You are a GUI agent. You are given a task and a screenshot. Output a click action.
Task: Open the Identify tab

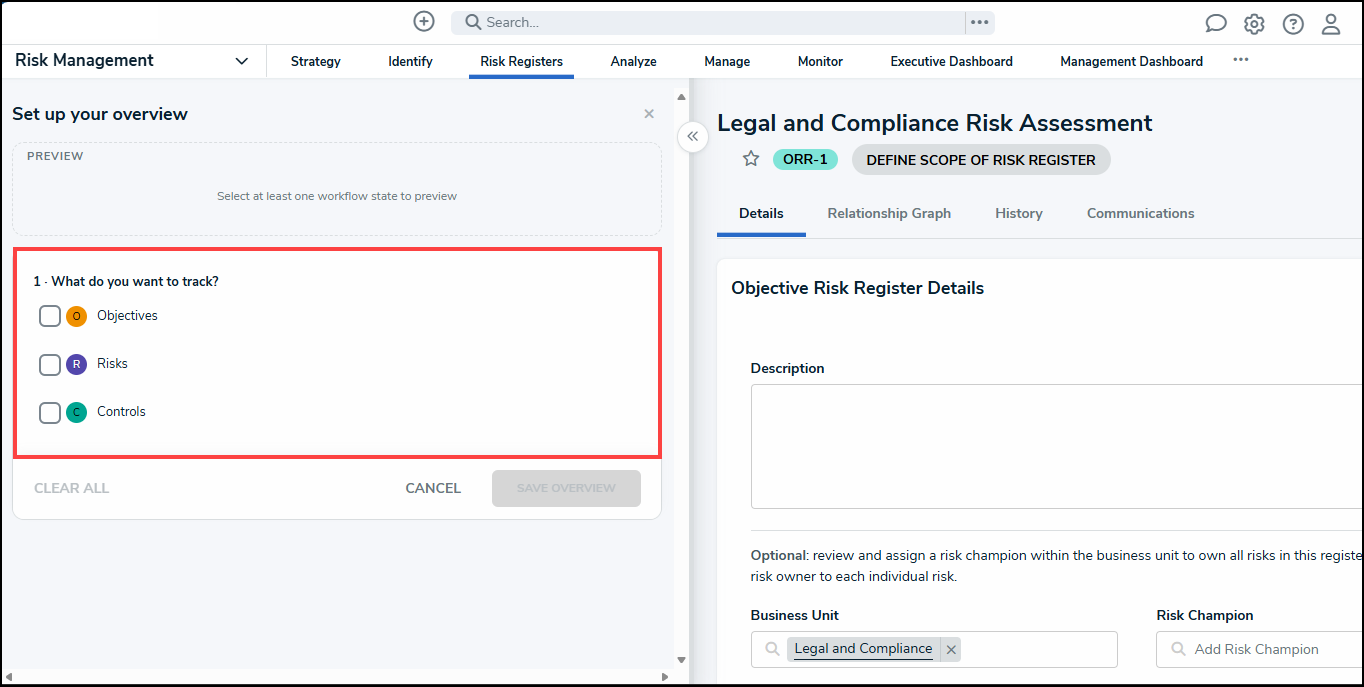coord(410,61)
